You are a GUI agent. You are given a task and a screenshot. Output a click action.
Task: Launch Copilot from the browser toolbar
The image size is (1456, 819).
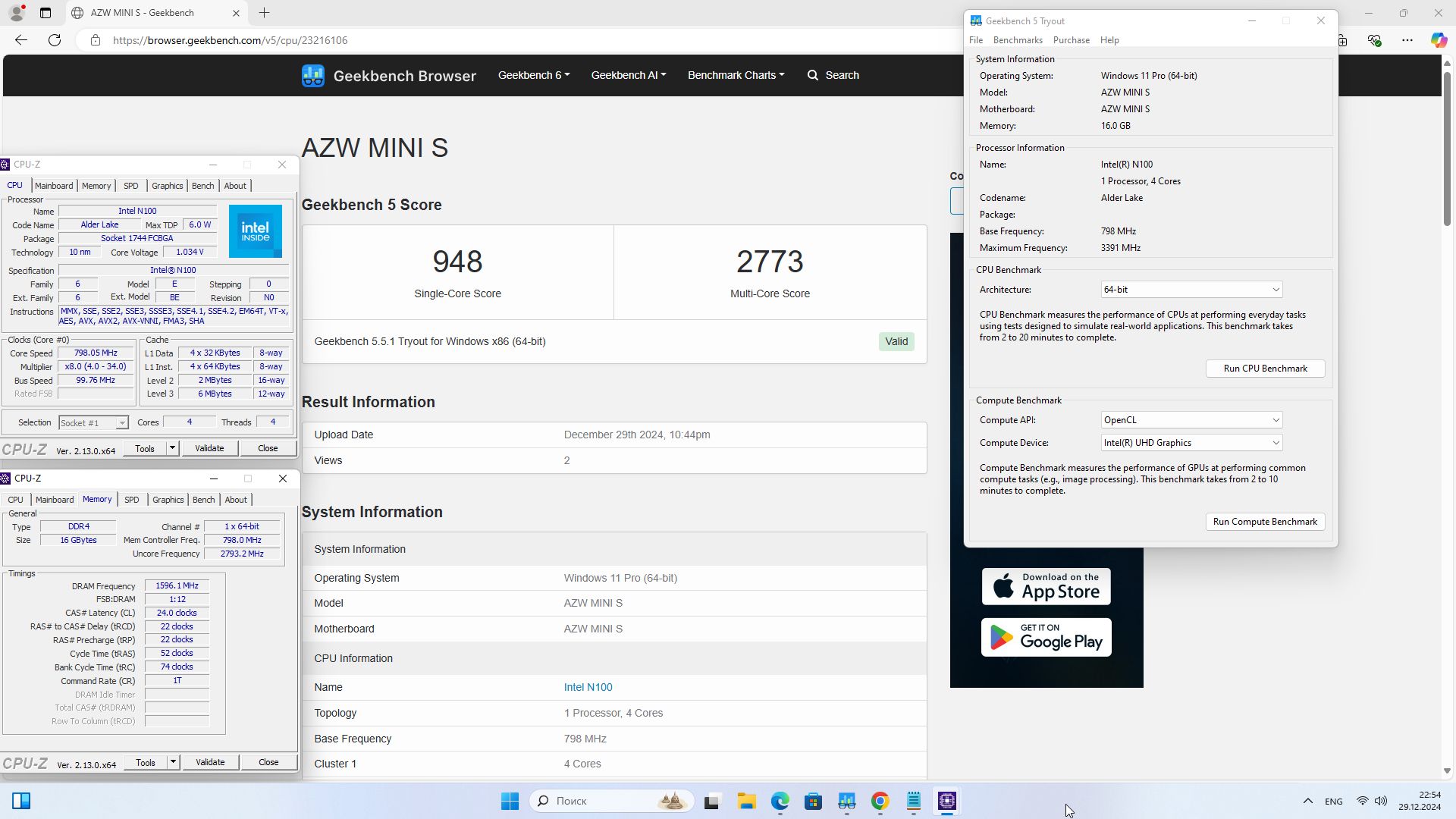point(1439,40)
